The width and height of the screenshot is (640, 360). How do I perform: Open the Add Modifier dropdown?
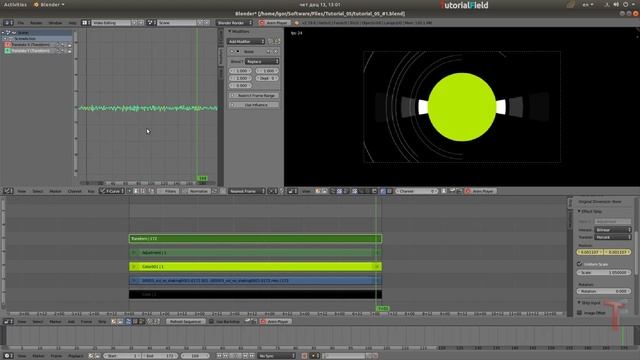[x=247, y=42]
